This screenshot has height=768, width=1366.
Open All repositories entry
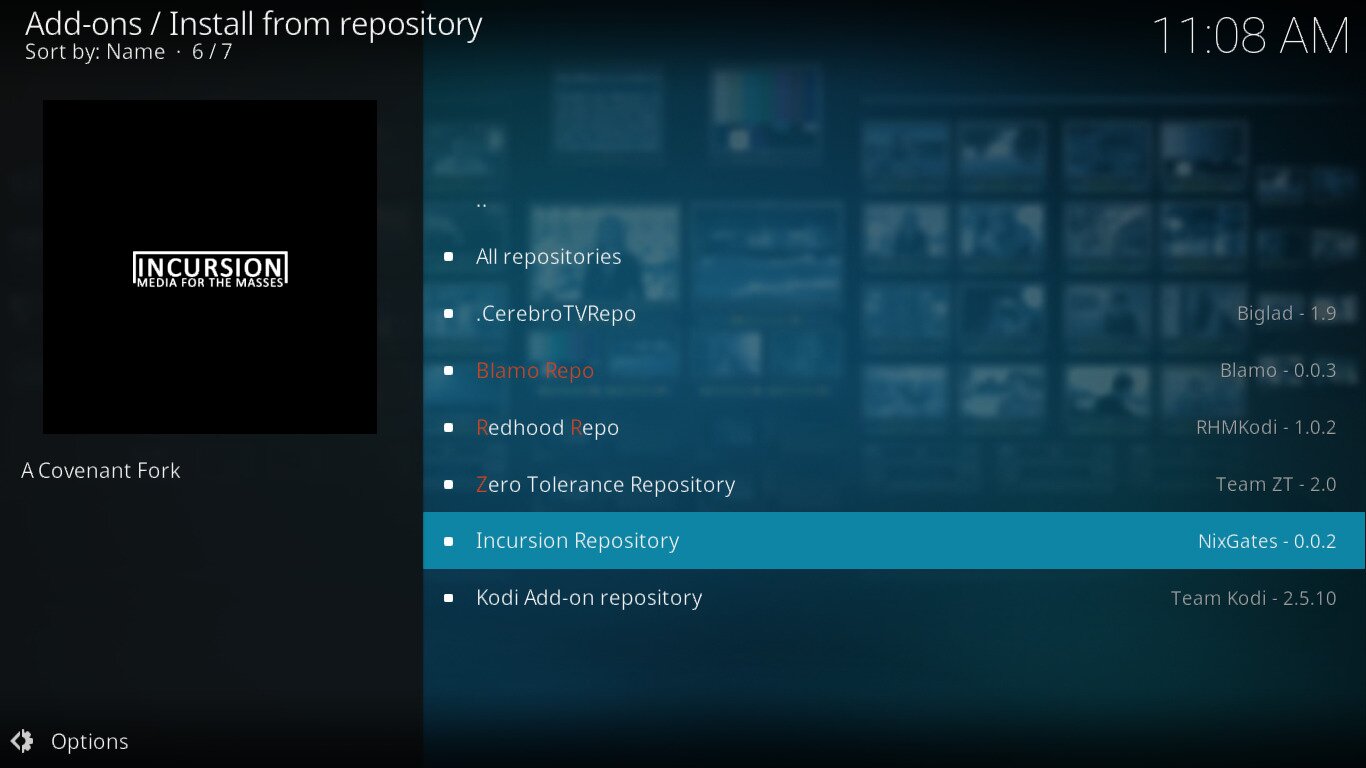pyautogui.click(x=894, y=257)
